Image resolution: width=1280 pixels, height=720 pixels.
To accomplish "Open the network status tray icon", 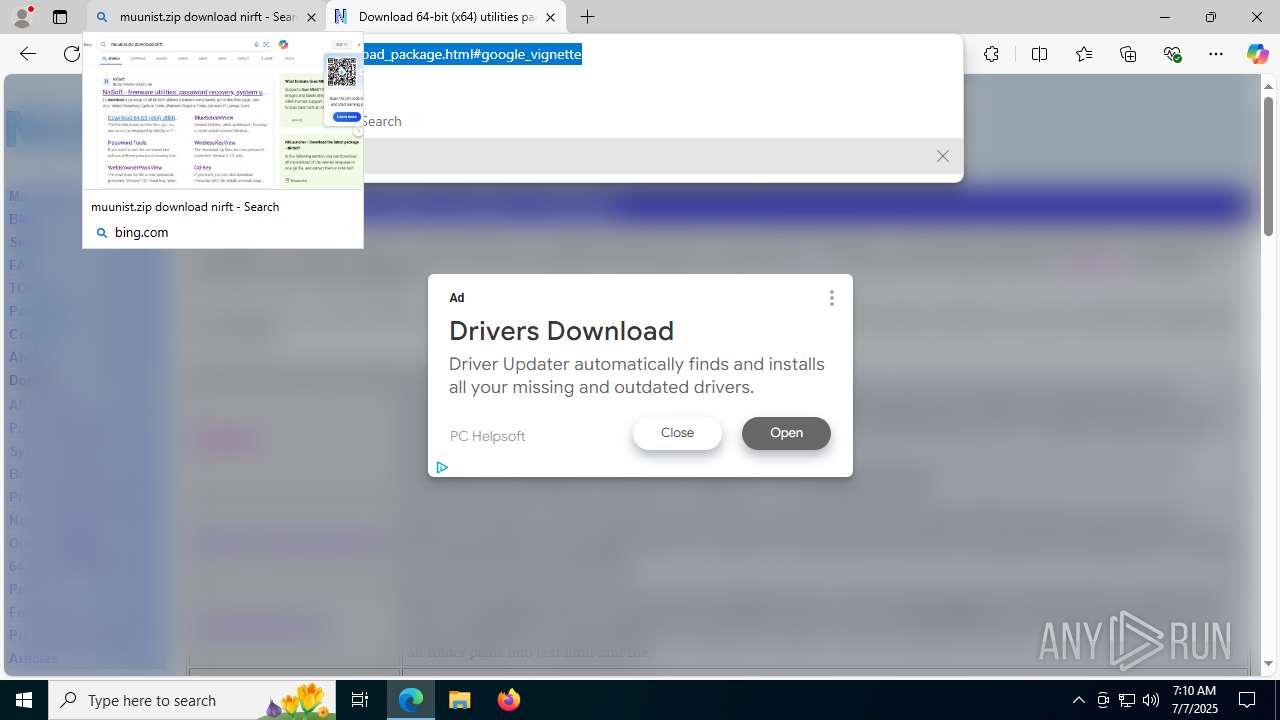I will tap(1127, 700).
